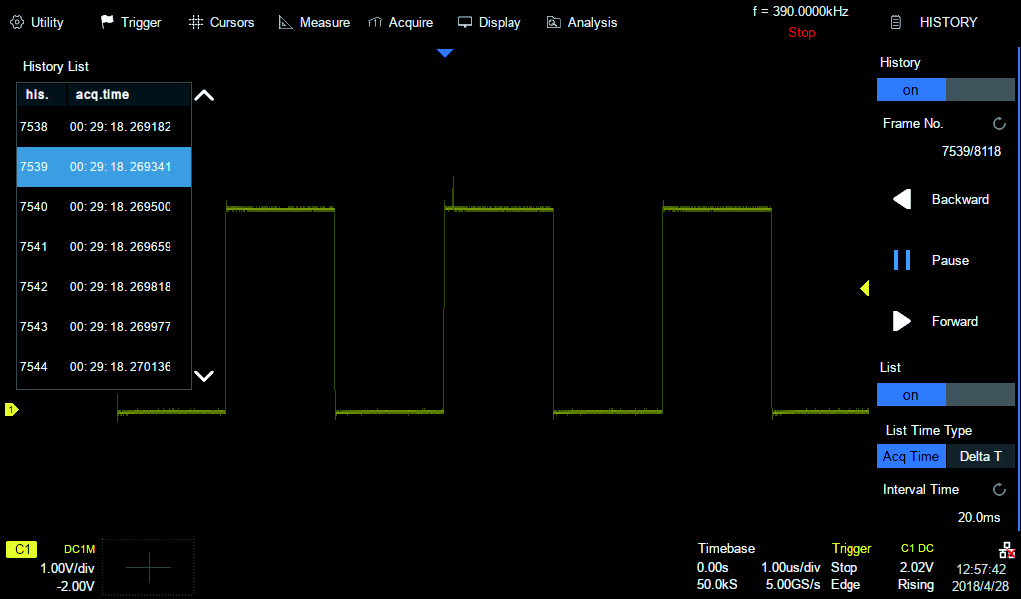Select Acq Time list time type
This screenshot has height=599, width=1021.
(911, 456)
